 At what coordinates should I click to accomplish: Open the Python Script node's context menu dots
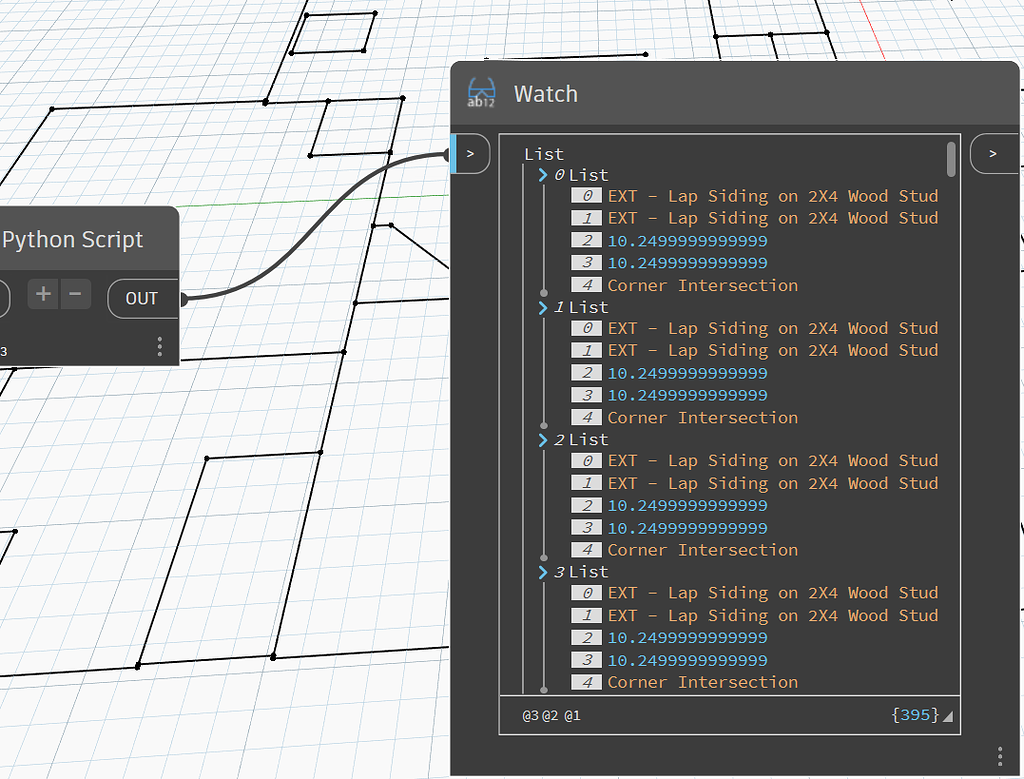[159, 346]
